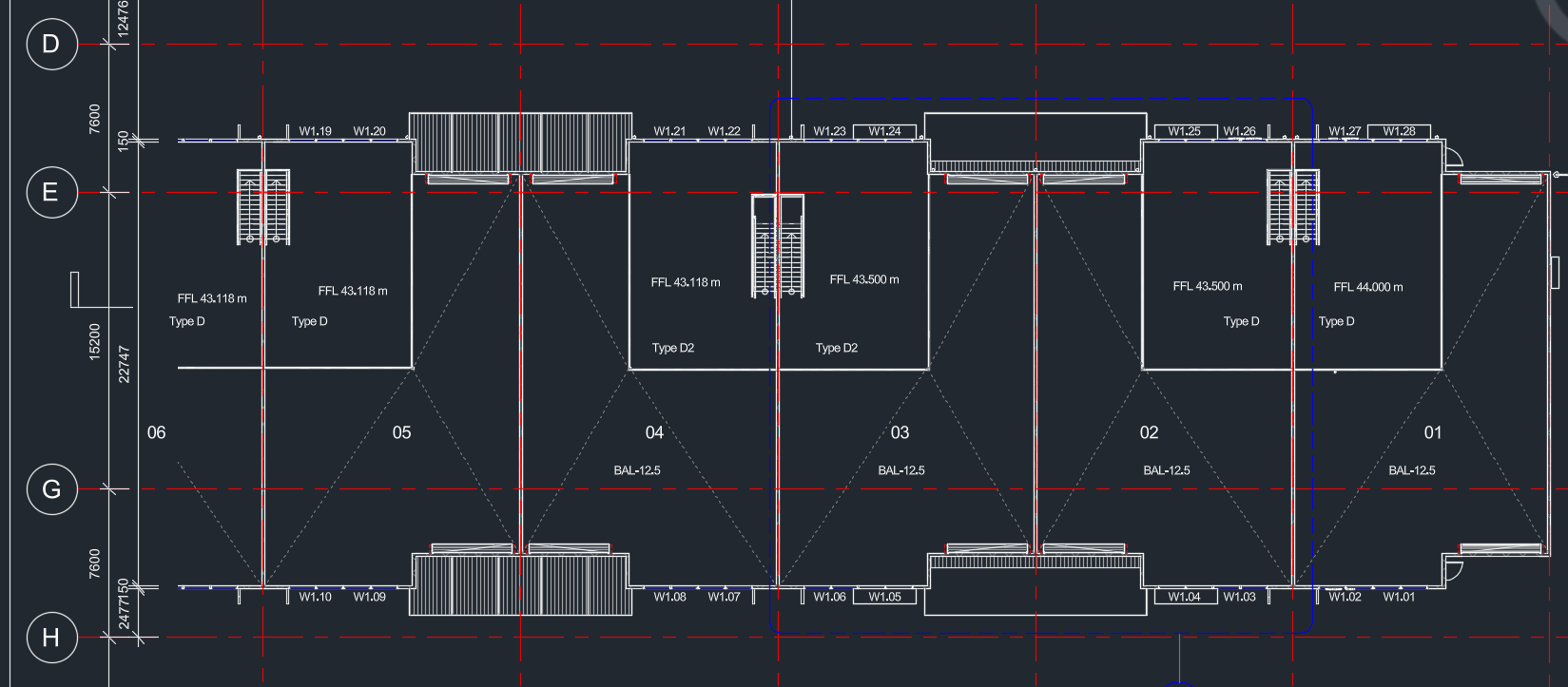
Task: Select unit number 06
Action: (157, 433)
